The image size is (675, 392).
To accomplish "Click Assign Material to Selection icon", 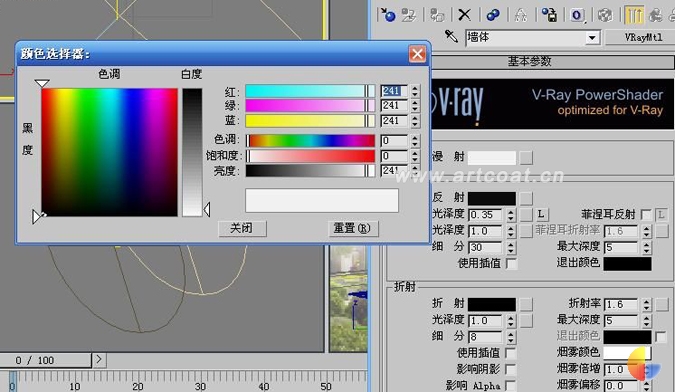I will [x=437, y=15].
